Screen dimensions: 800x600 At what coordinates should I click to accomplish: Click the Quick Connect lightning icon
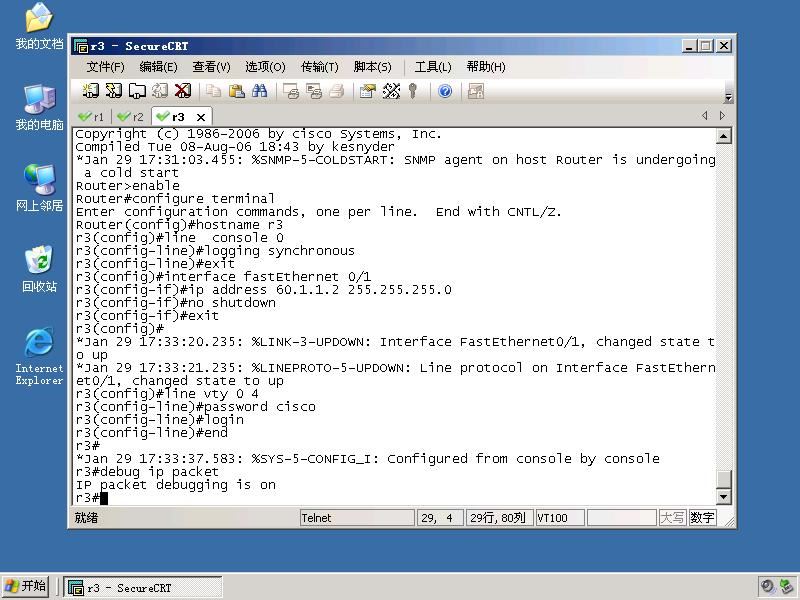click(x=114, y=91)
